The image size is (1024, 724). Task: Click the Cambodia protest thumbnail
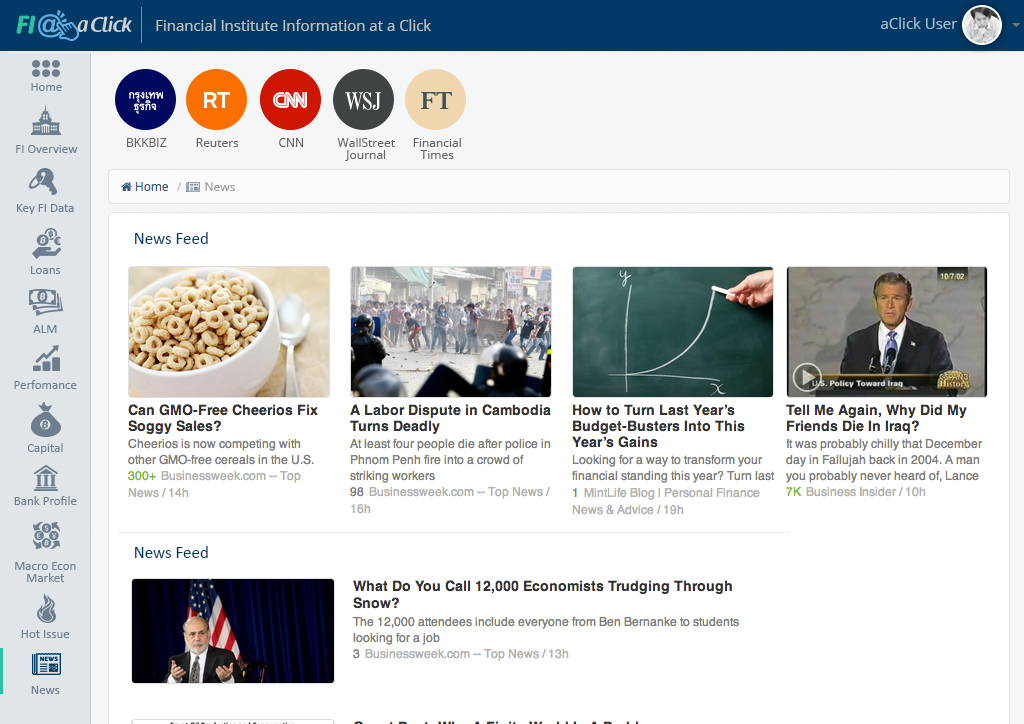(451, 332)
